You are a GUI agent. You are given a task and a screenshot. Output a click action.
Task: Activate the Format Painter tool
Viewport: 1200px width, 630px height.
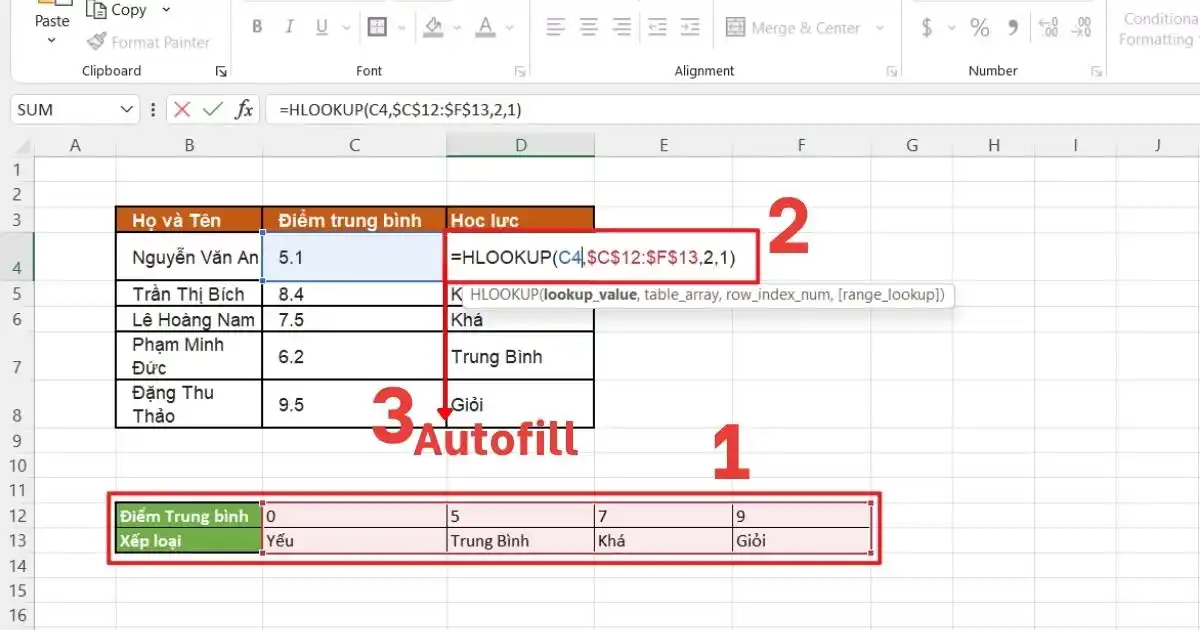(x=148, y=42)
